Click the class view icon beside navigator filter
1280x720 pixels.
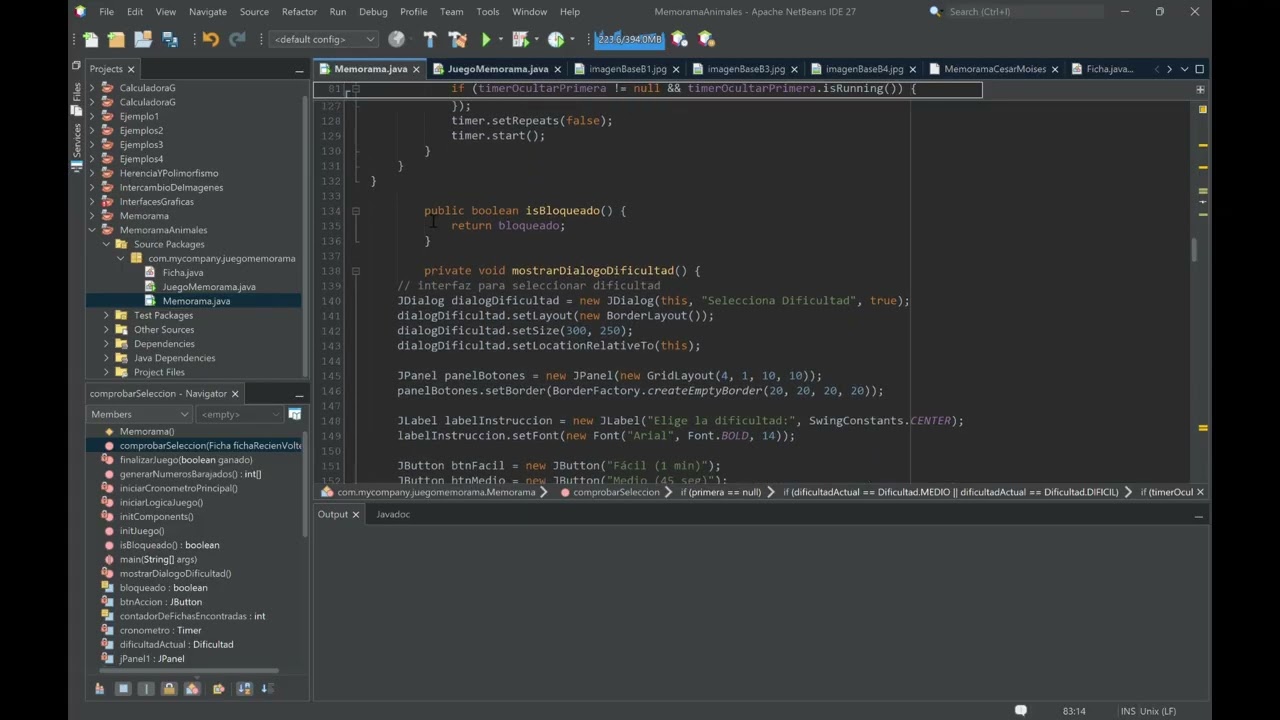point(295,414)
